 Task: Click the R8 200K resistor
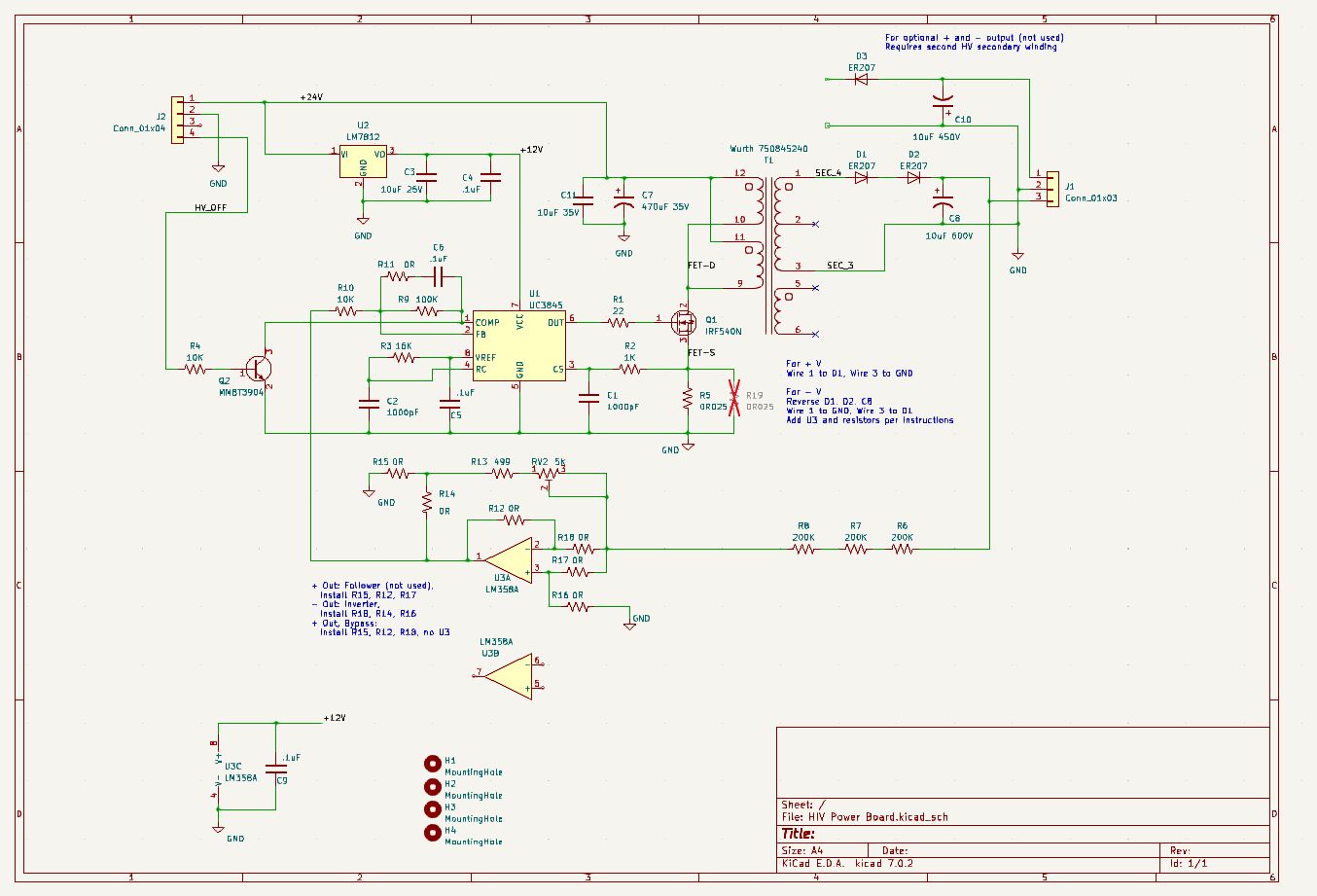803,549
